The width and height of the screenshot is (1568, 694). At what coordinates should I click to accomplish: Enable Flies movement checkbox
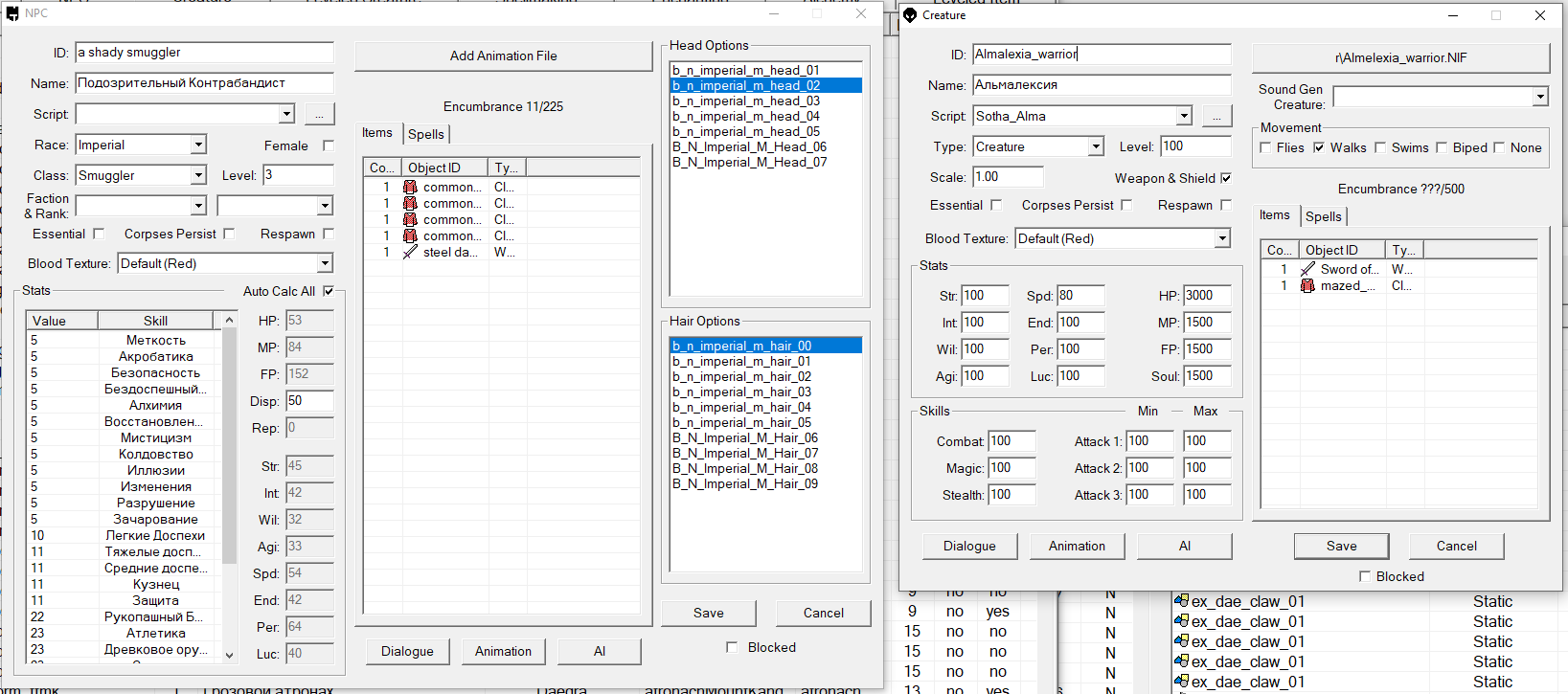click(1266, 147)
